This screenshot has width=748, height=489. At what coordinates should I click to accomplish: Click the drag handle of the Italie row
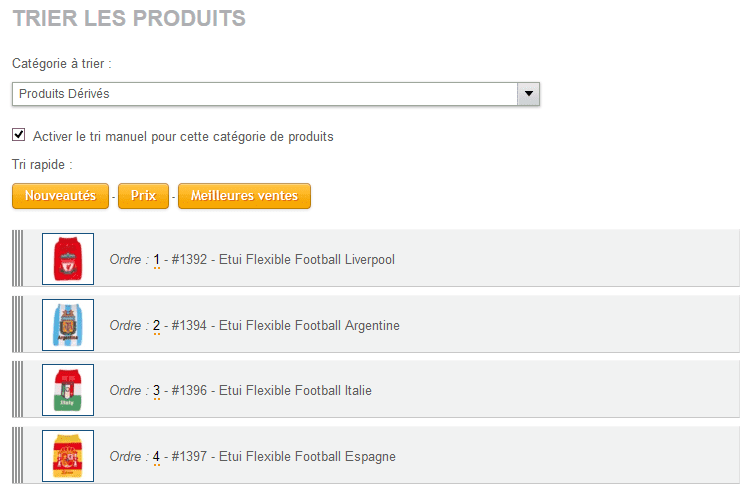click(x=18, y=389)
